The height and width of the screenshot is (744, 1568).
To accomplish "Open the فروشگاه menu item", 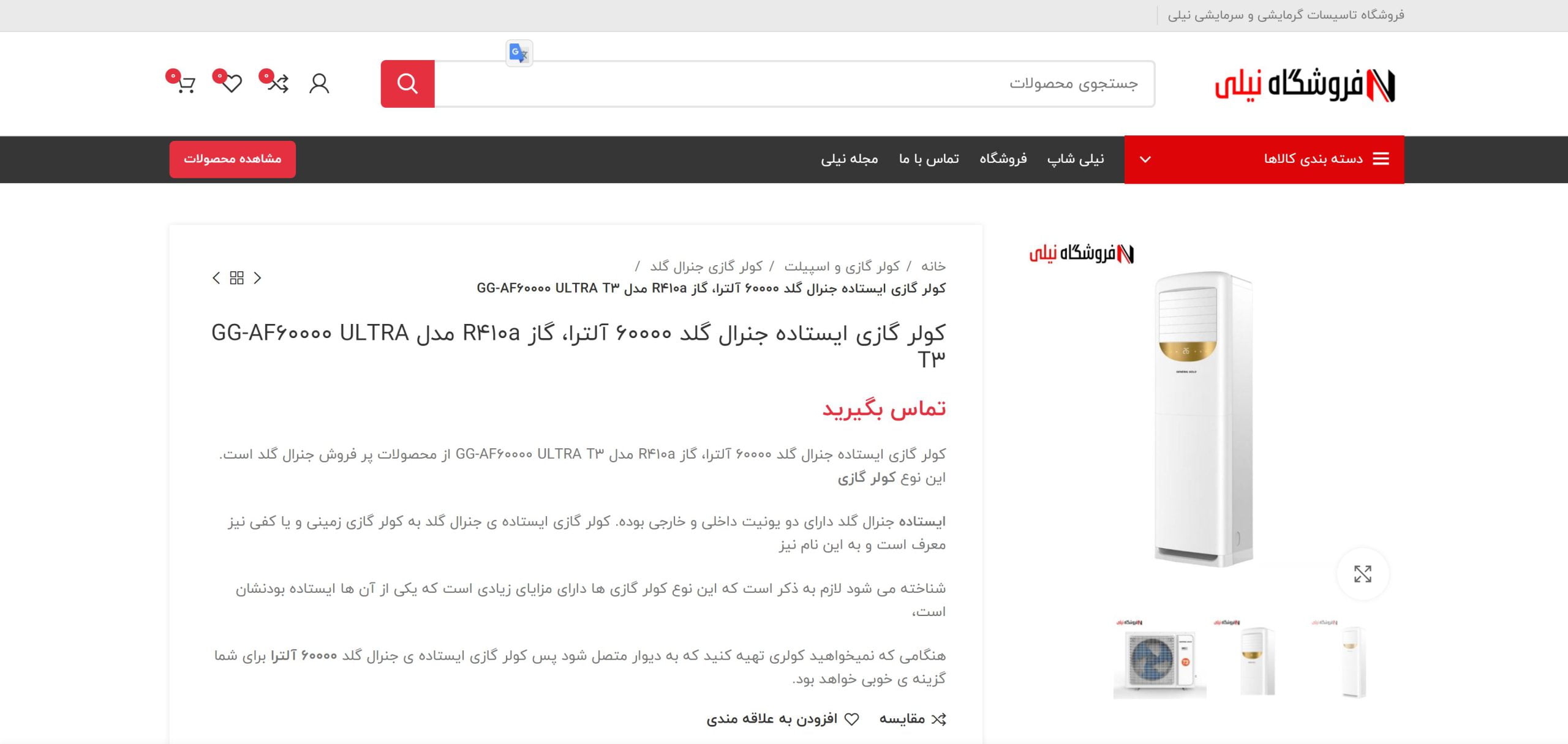I will click(x=1003, y=159).
